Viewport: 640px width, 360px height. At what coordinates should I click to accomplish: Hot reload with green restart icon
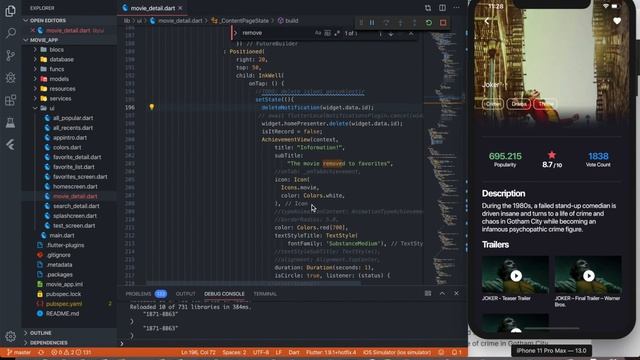pos(429,22)
